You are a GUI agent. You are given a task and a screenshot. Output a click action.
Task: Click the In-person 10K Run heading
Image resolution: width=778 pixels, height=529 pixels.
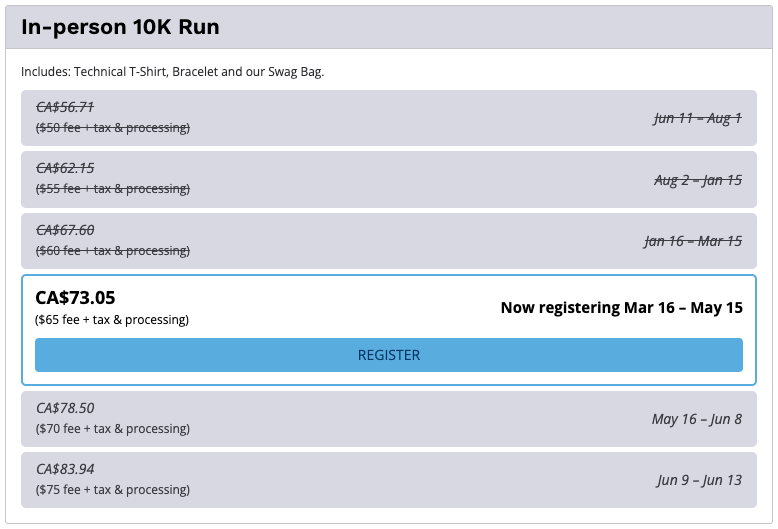[120, 27]
